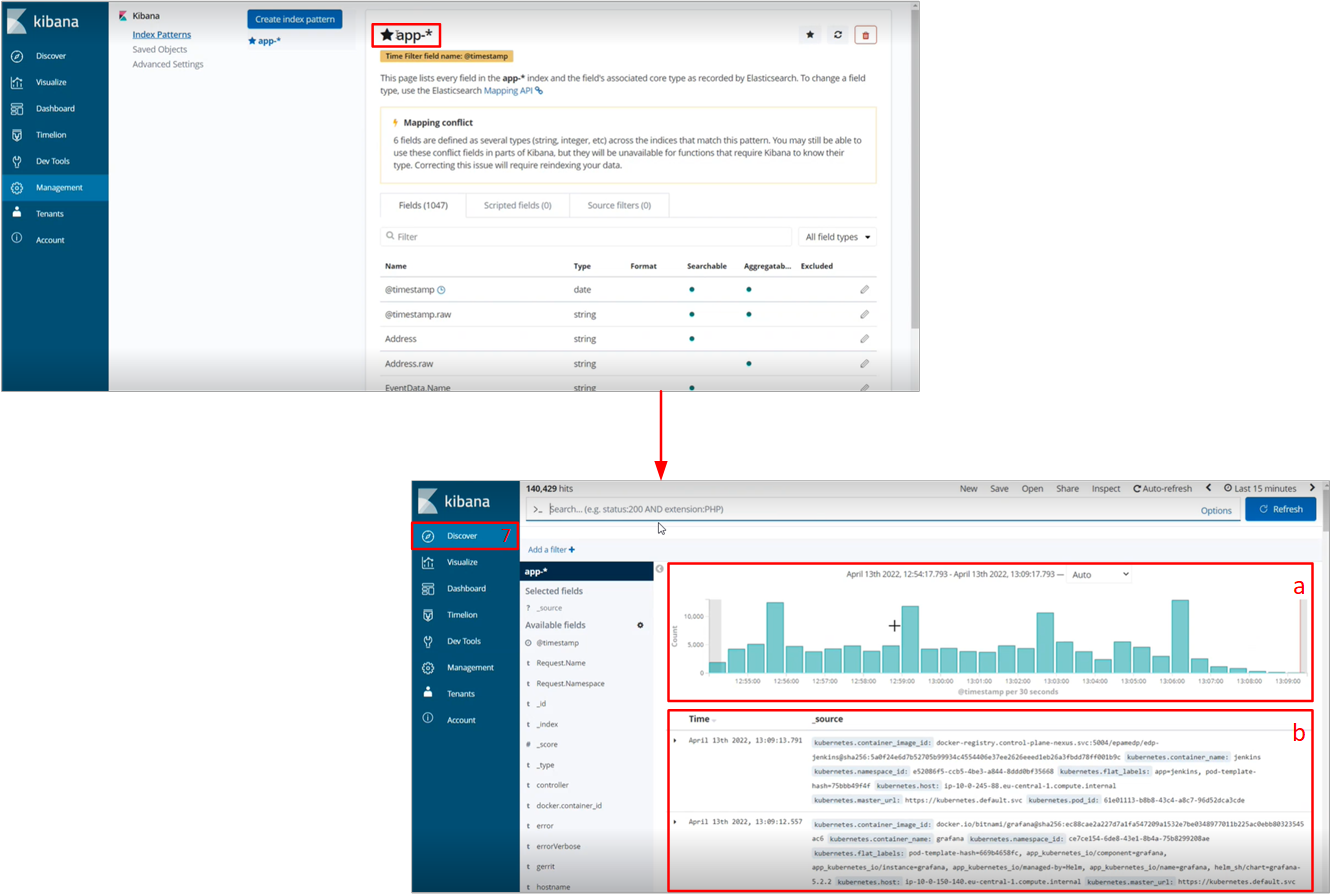This screenshot has width=1331, height=894.
Task: Click the Discover search query input
Action: [860, 509]
